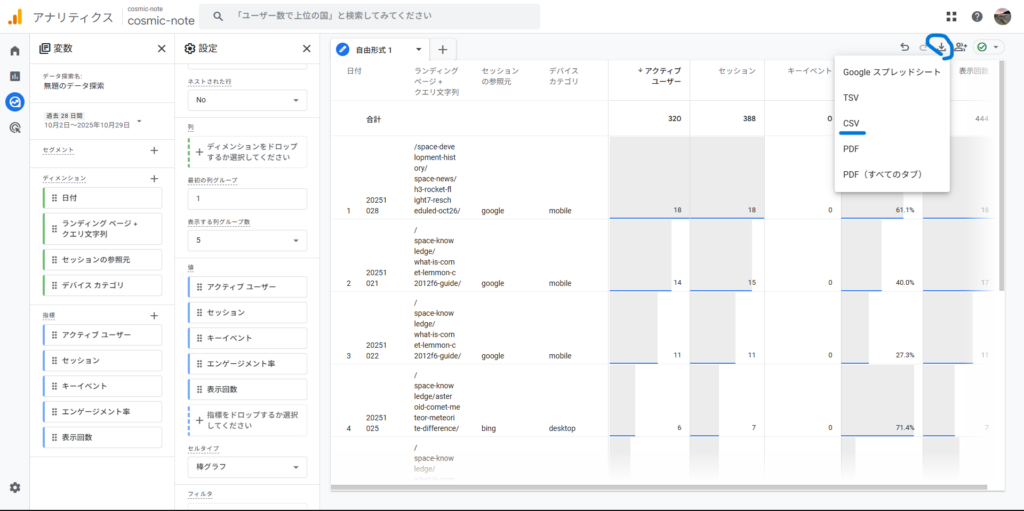Add a new dimension with plus button

[x=154, y=178]
